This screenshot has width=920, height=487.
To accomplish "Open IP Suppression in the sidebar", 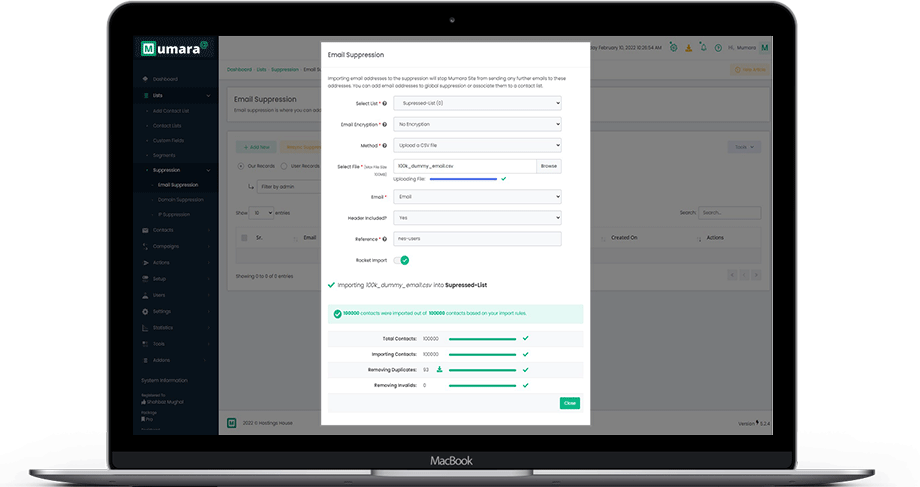I will point(173,214).
